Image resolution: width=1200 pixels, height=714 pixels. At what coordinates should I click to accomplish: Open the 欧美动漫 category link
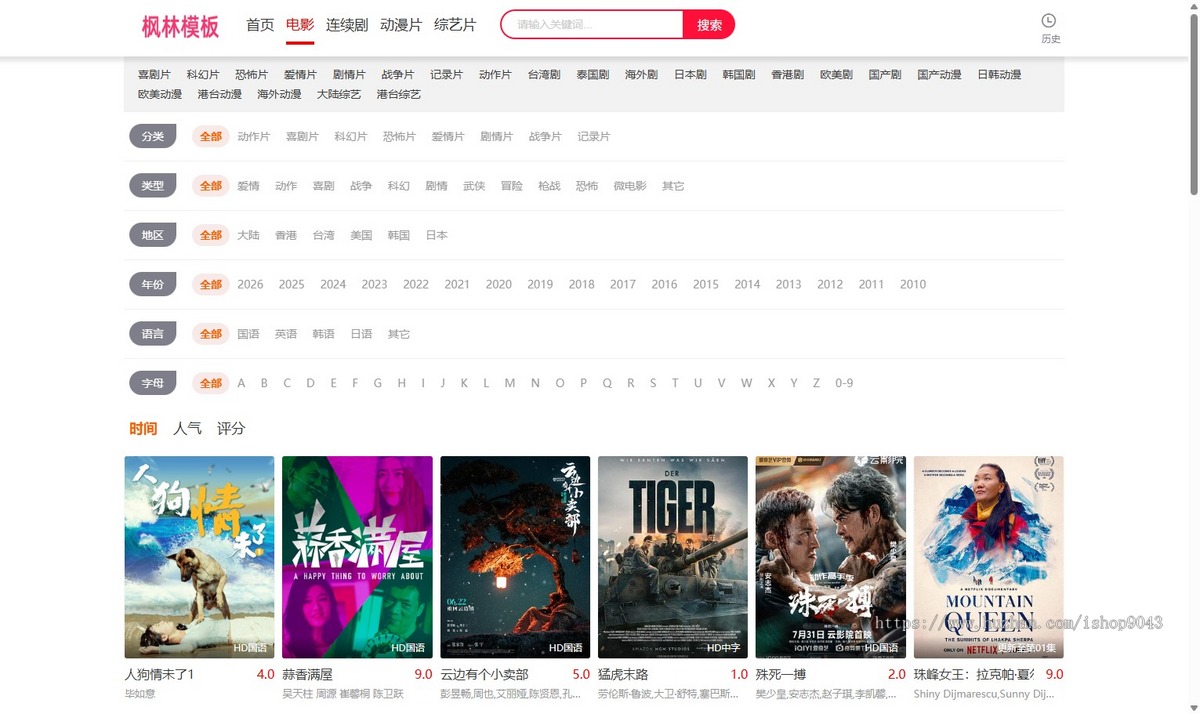[160, 94]
